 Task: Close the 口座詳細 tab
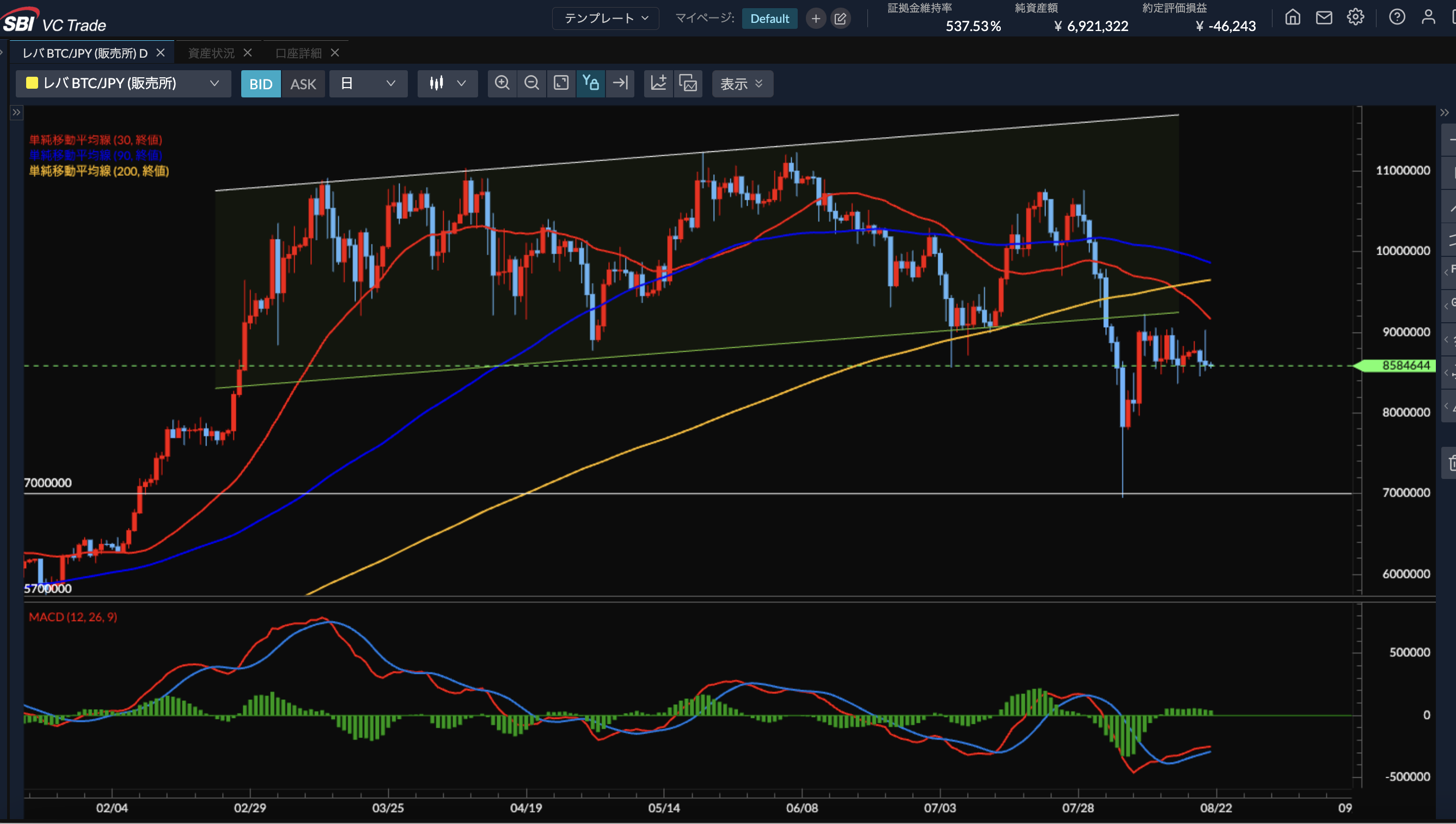coord(335,53)
